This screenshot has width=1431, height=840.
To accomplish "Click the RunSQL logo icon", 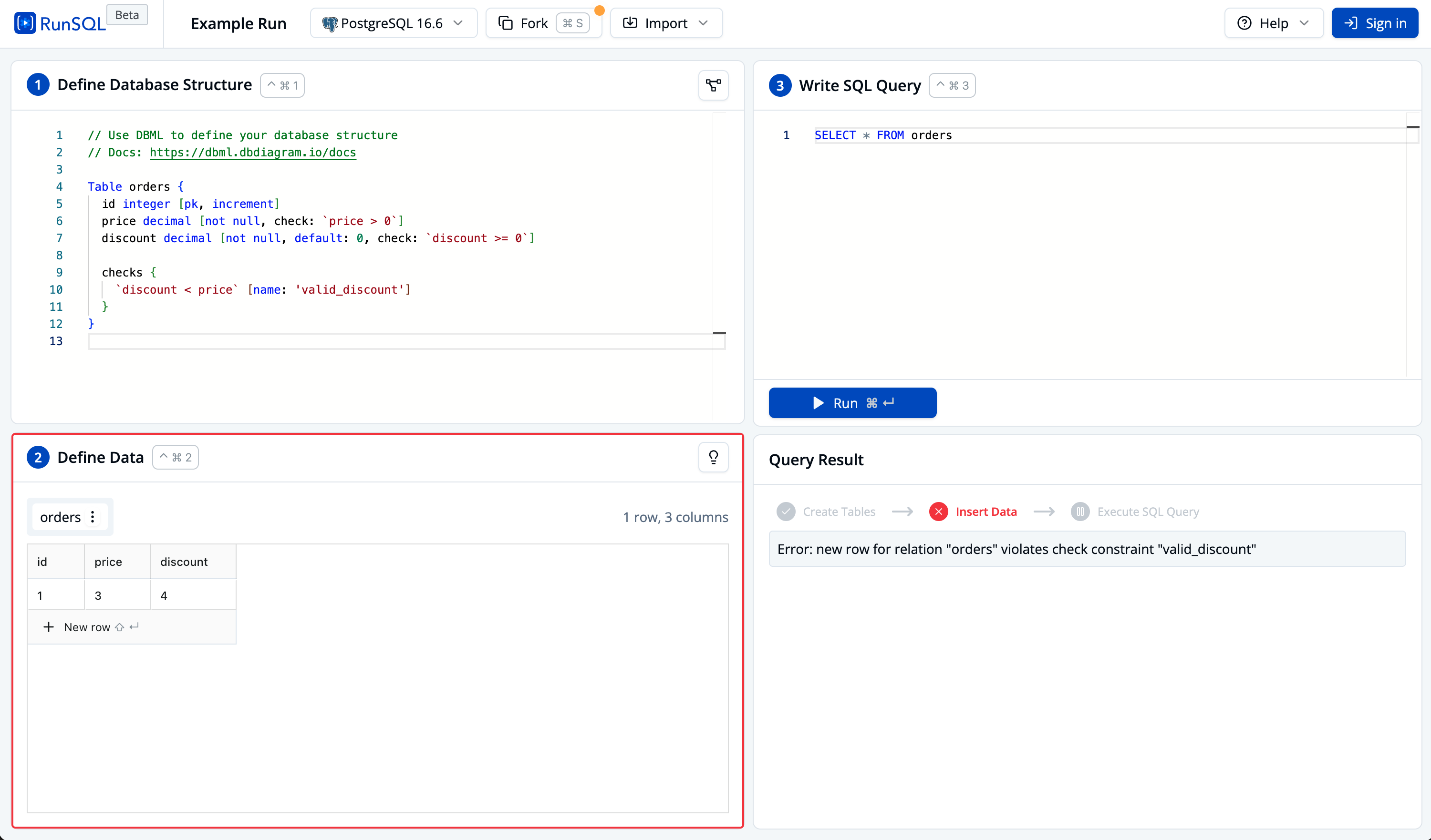I will pyautogui.click(x=25, y=23).
